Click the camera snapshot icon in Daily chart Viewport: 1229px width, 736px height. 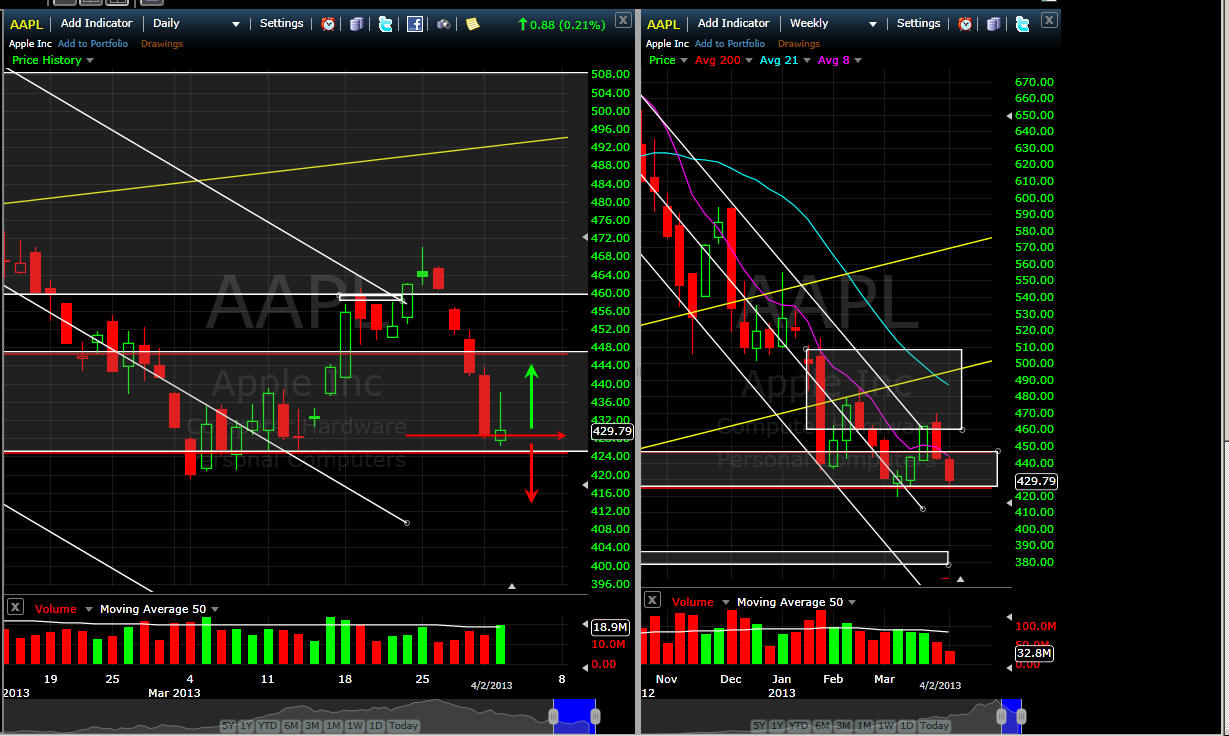pos(443,24)
